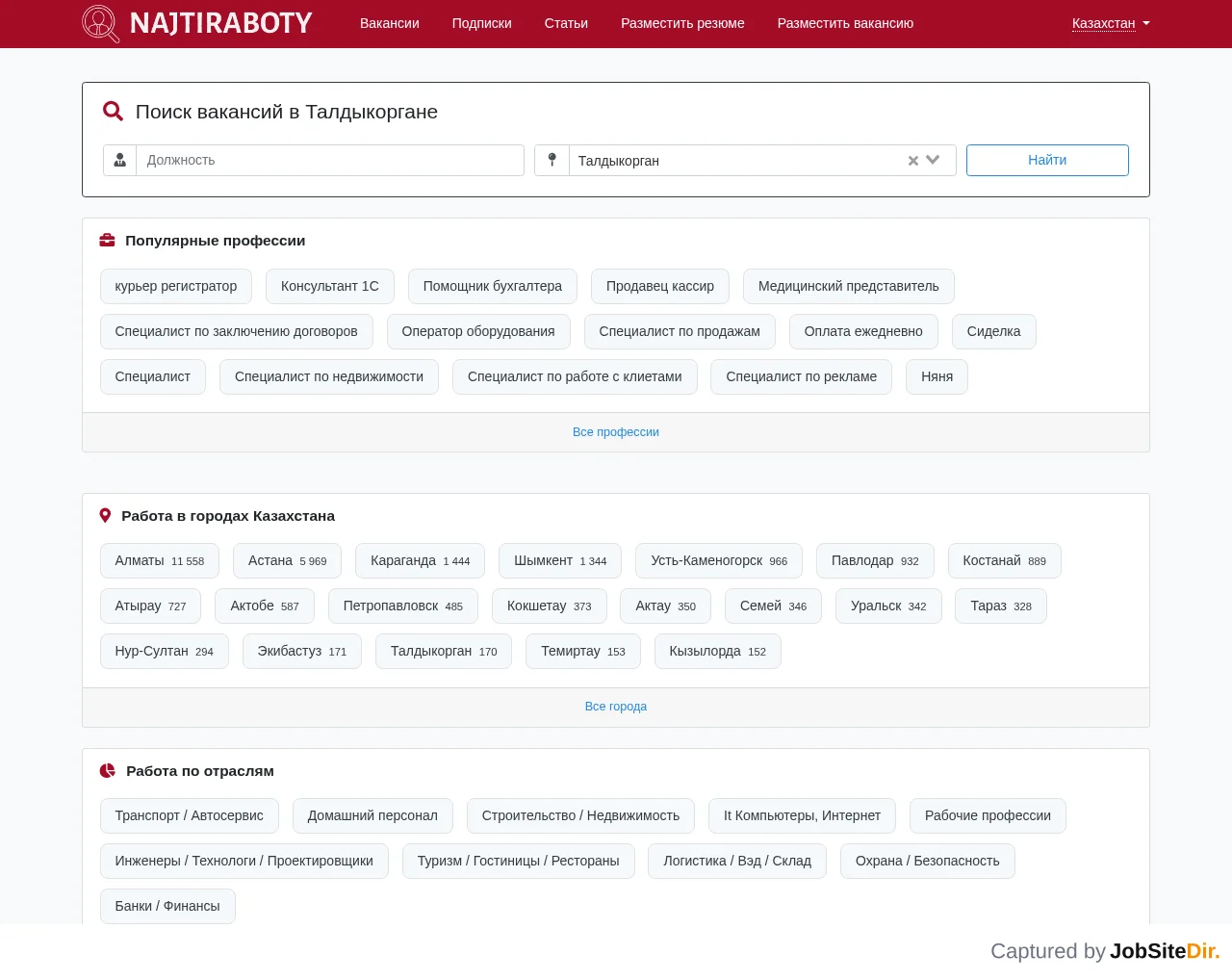The width and height of the screenshot is (1232, 980).
Task: Focus the Должность input field
Action: click(330, 161)
